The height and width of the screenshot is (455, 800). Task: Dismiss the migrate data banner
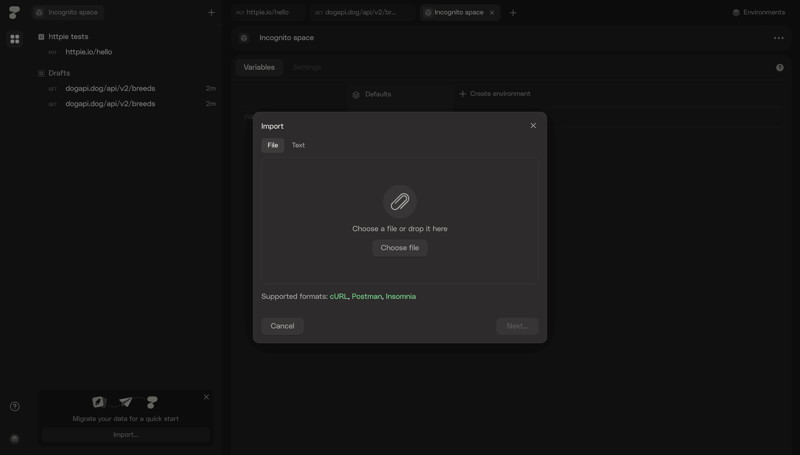[x=206, y=397]
